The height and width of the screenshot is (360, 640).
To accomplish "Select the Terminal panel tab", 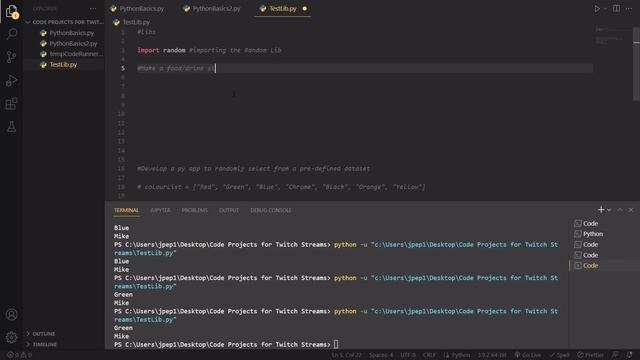I will (126, 210).
